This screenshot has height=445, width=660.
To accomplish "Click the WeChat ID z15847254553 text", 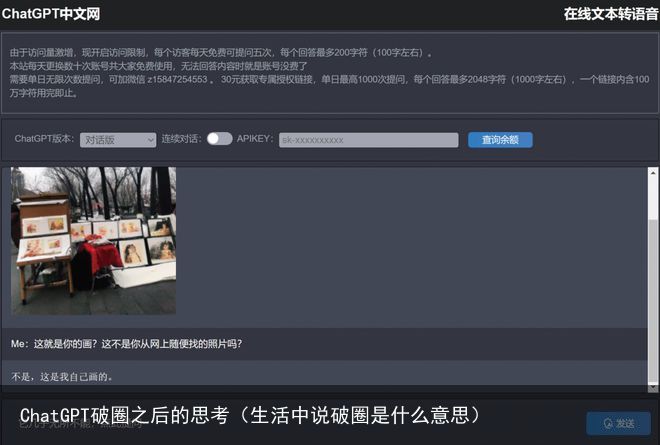I will tap(177, 80).
